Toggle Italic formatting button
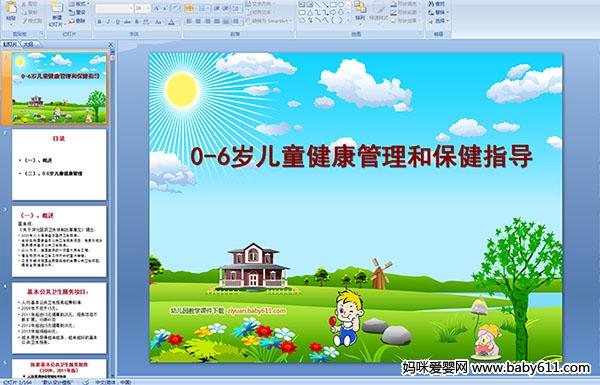The height and width of the screenshot is (385, 600). coord(109,22)
